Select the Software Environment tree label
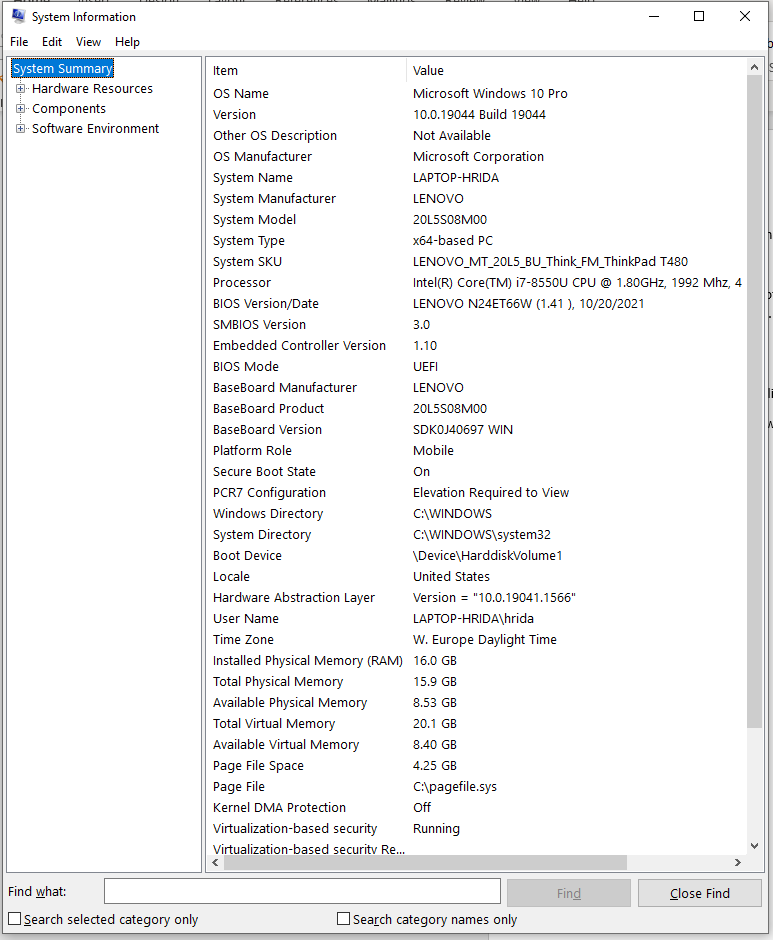773x940 pixels. pos(95,128)
